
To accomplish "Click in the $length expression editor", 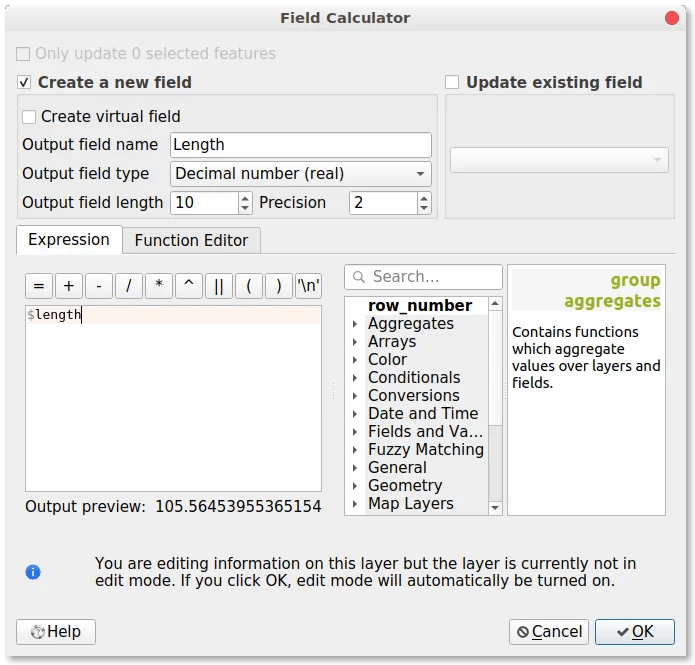I will click(x=173, y=398).
